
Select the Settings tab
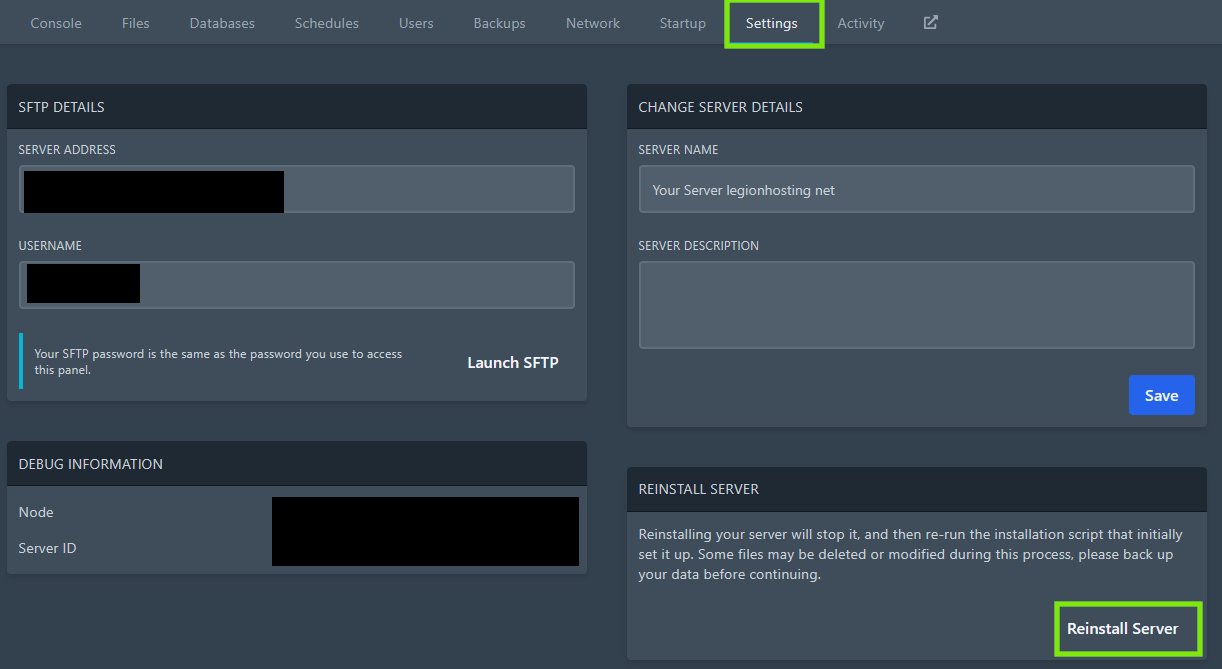772,23
